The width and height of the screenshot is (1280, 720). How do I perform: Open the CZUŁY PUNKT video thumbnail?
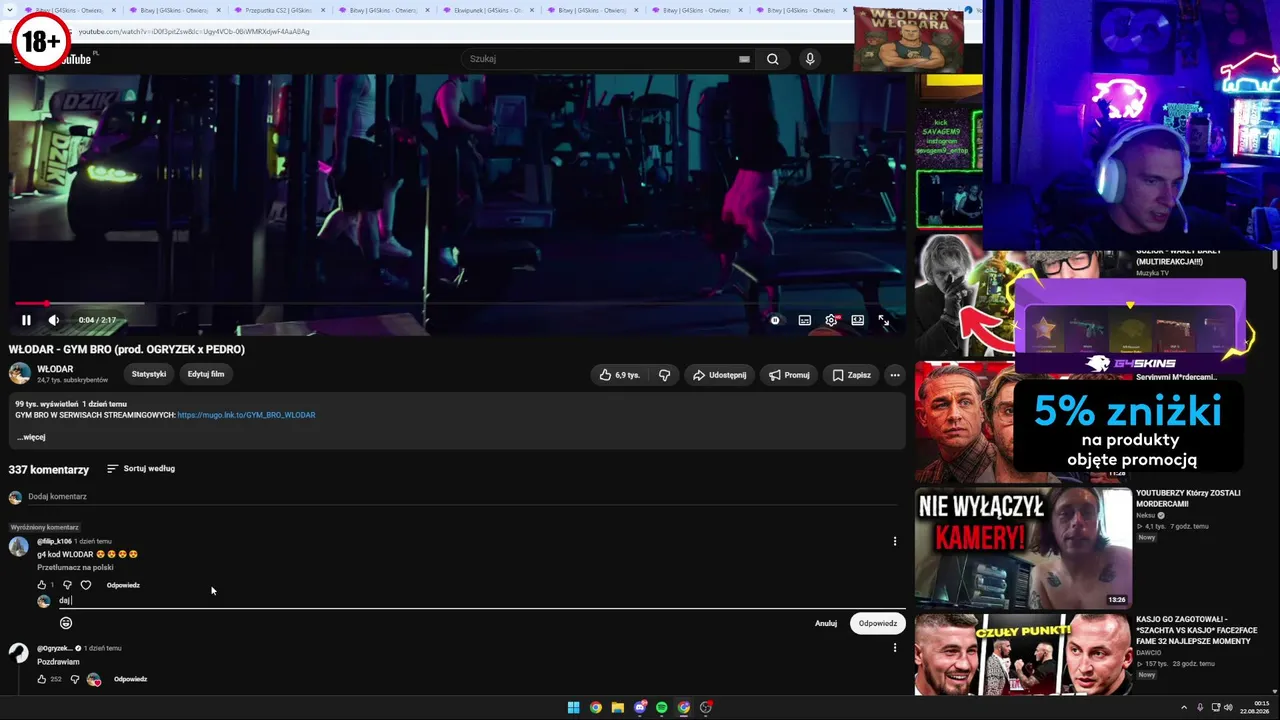1023,654
